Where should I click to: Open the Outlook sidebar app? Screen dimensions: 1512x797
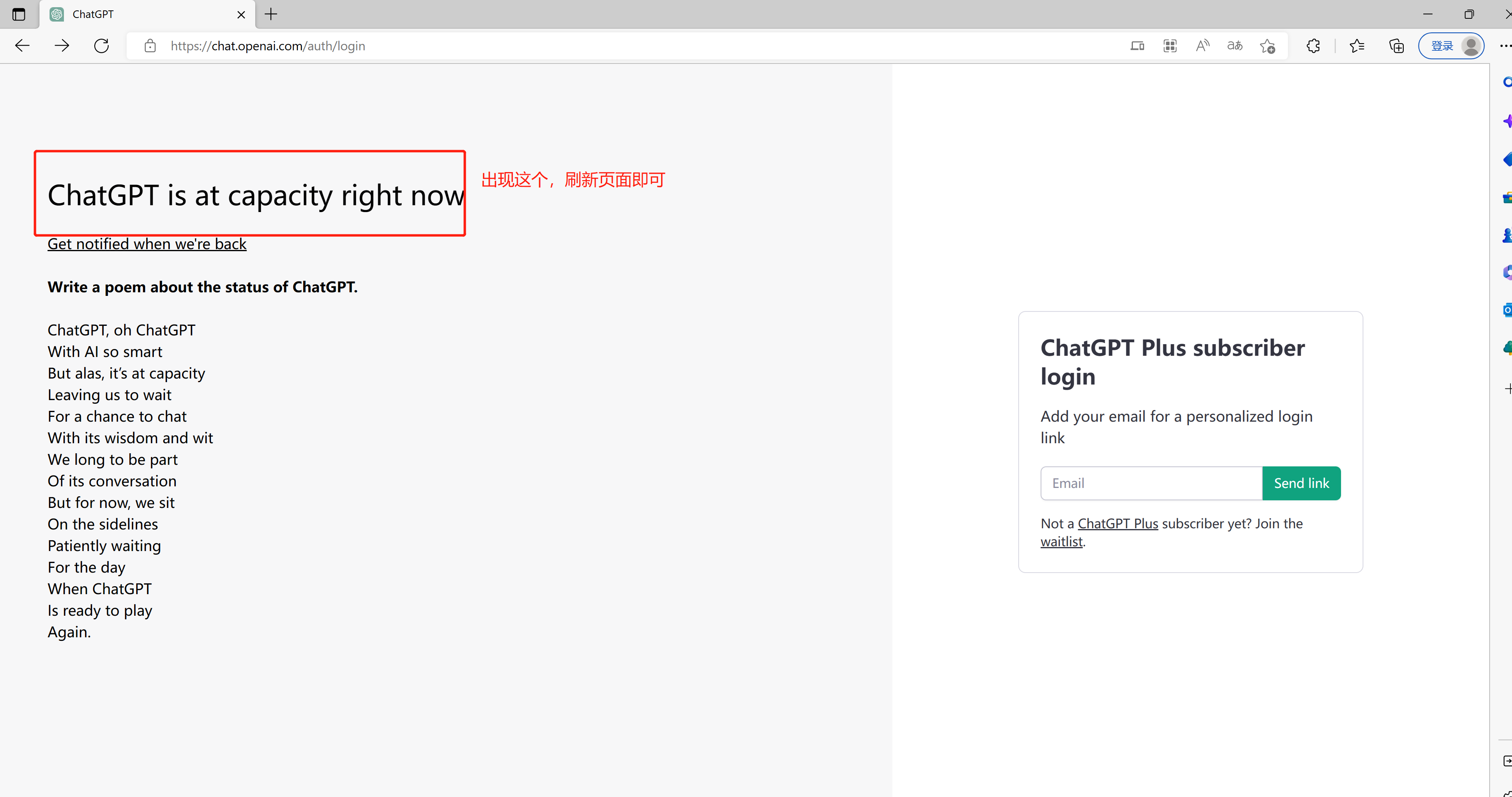[1507, 310]
